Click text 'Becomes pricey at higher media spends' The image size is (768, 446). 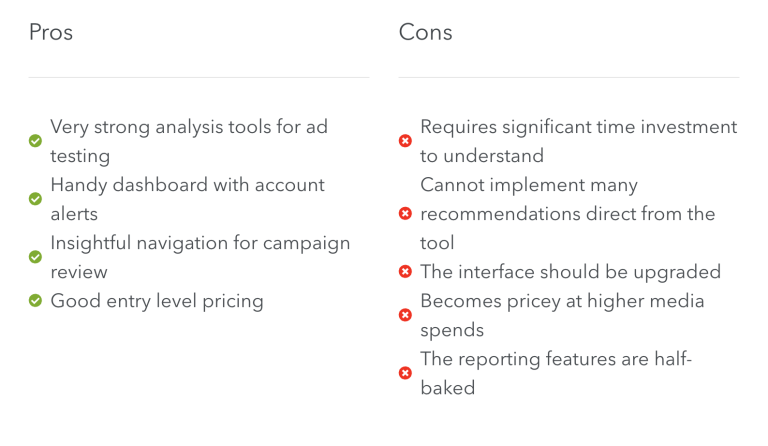(562, 315)
